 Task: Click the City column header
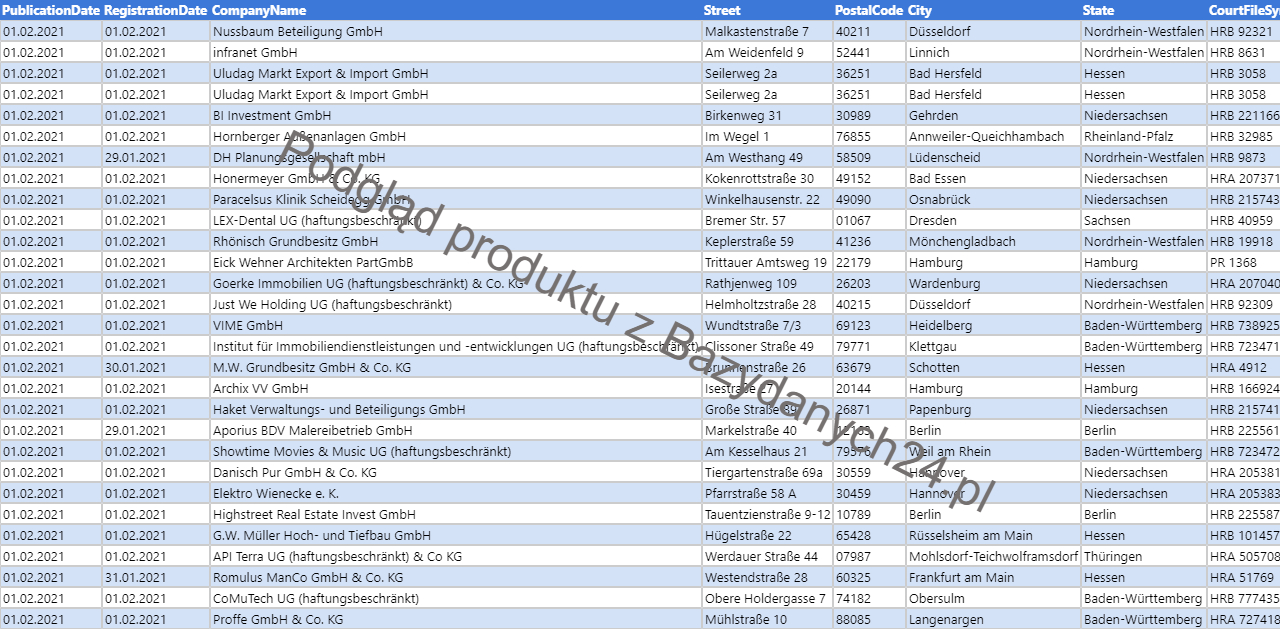point(993,10)
